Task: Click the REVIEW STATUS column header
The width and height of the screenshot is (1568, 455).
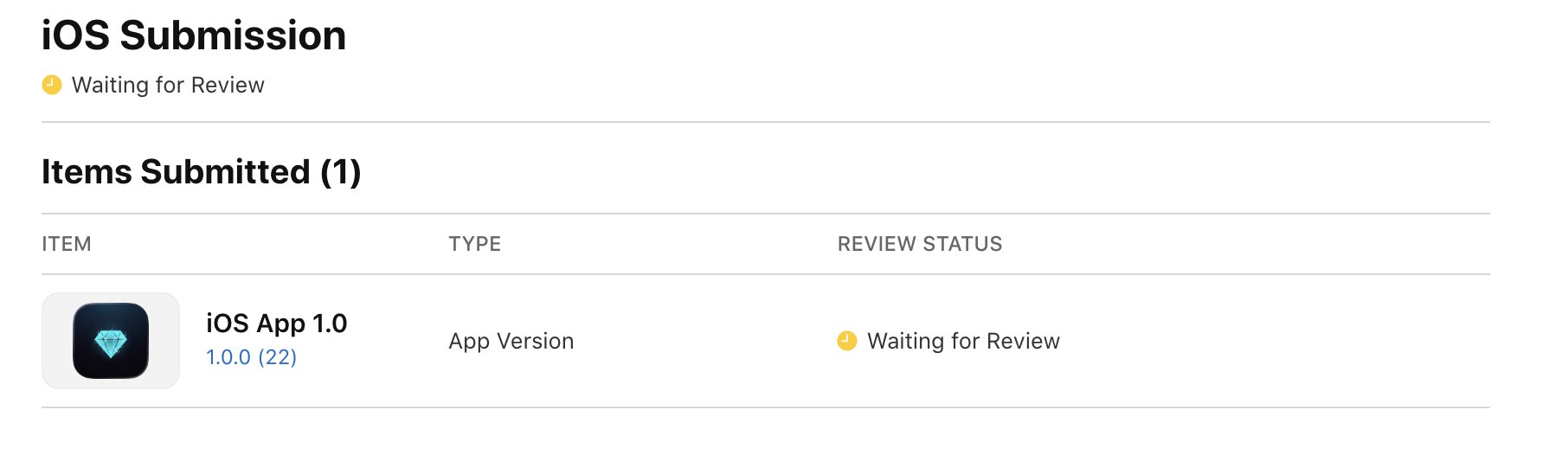Action: tap(920, 244)
